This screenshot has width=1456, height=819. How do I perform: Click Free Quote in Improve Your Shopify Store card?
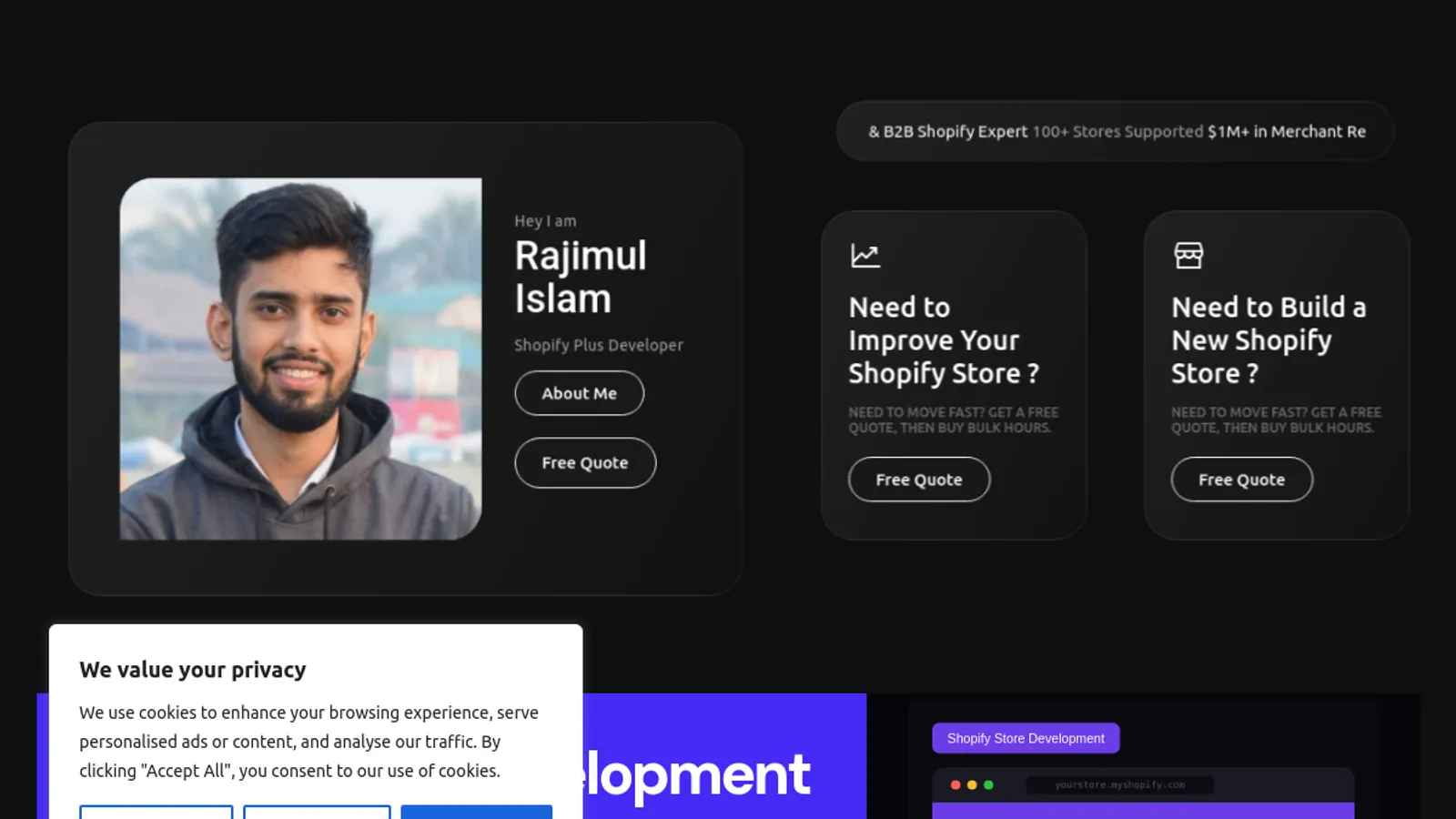(919, 480)
